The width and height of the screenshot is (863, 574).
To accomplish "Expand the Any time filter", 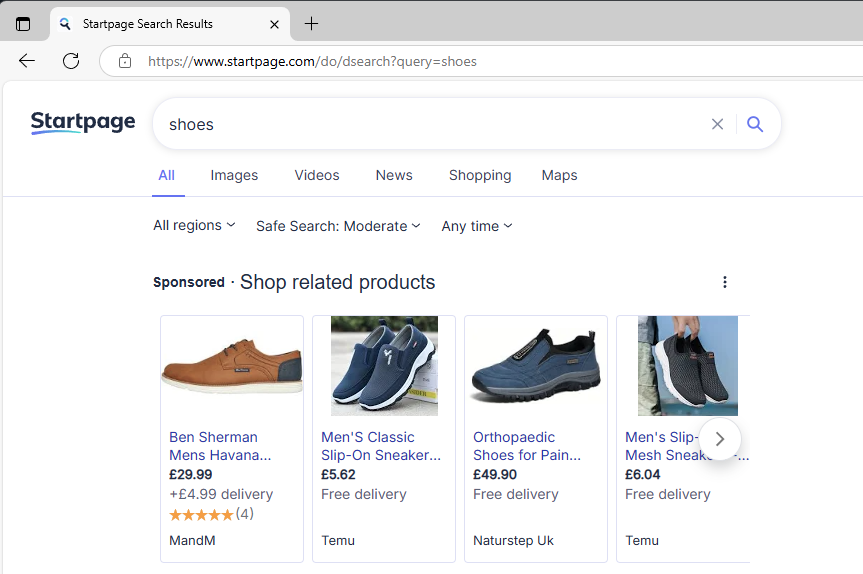I will (477, 226).
